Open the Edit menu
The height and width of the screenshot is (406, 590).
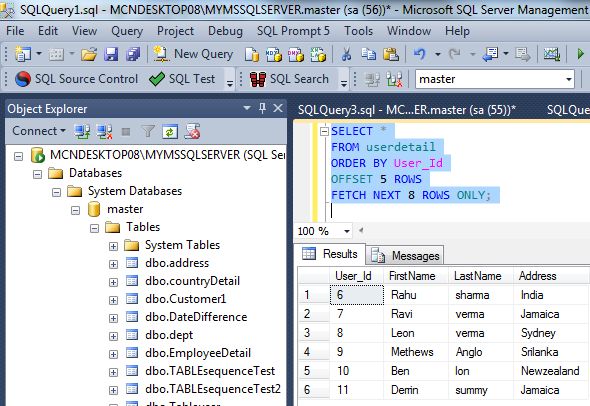coord(48,30)
